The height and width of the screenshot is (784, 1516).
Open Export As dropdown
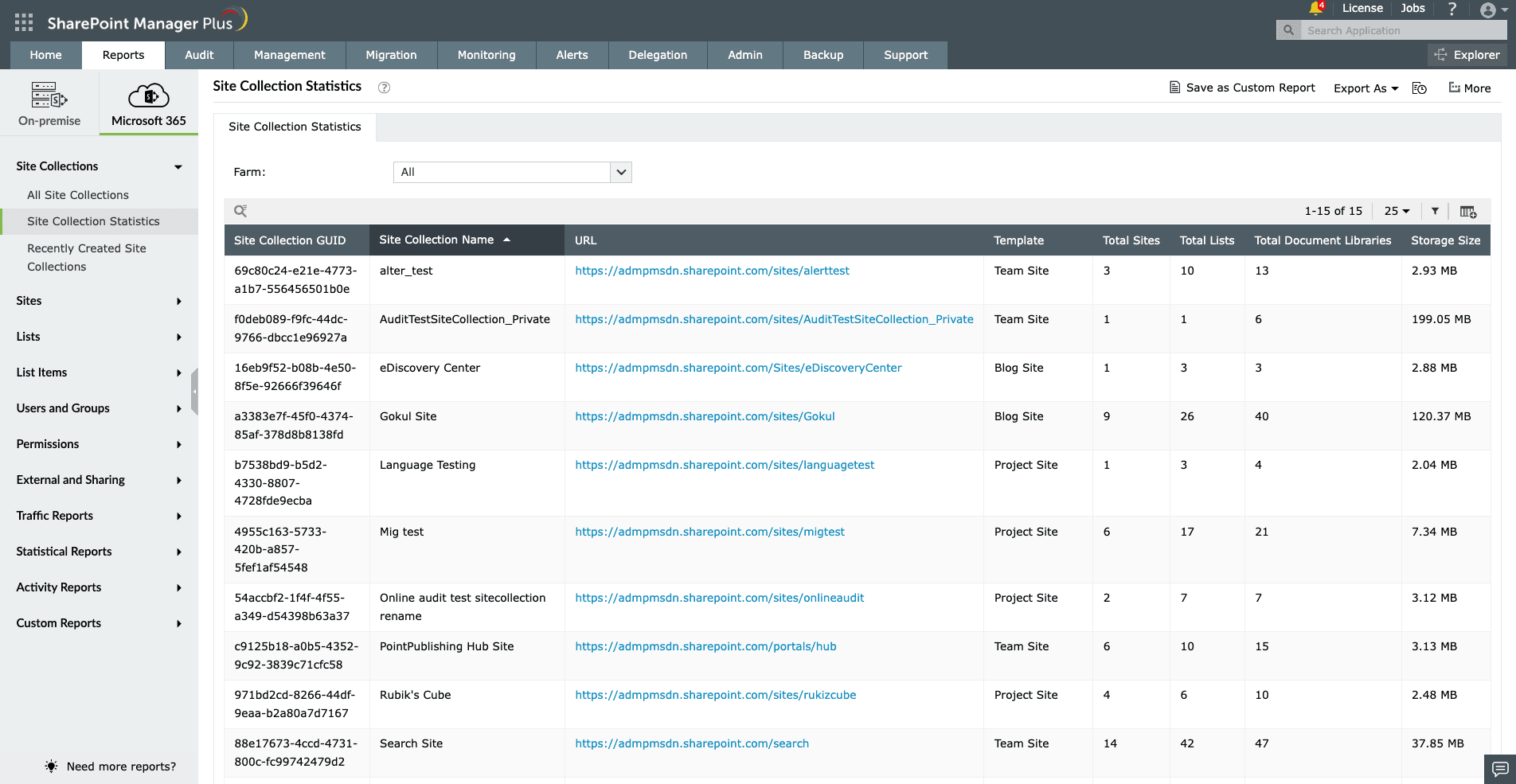[1366, 88]
